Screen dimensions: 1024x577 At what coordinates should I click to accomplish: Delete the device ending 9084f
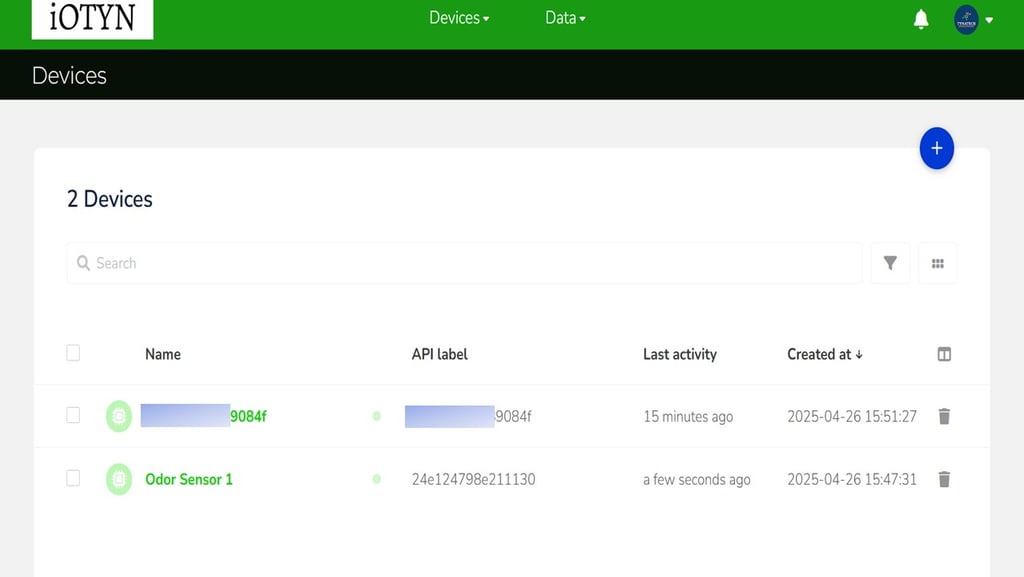click(x=944, y=416)
